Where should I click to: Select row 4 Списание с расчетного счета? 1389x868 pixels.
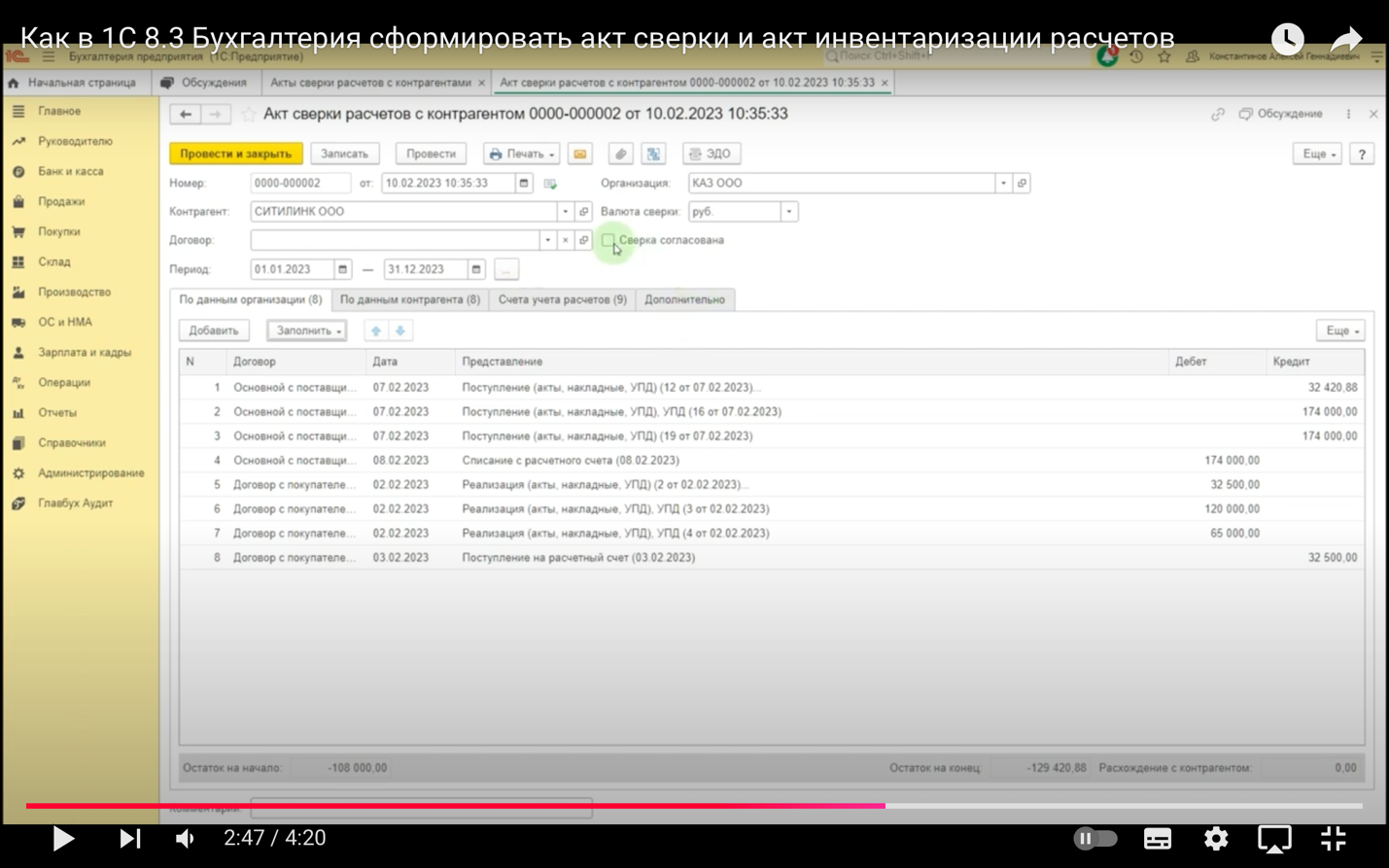pos(772,460)
